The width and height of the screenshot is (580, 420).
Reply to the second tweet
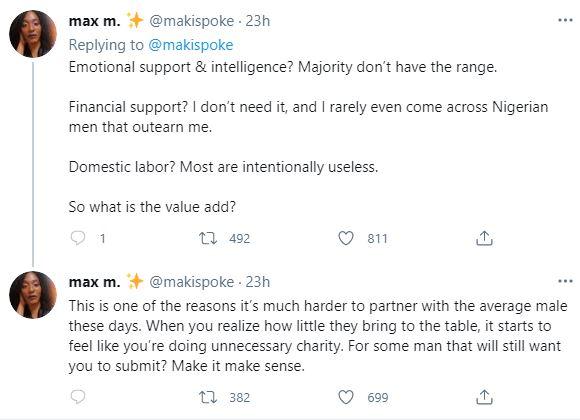pyautogui.click(x=78, y=397)
